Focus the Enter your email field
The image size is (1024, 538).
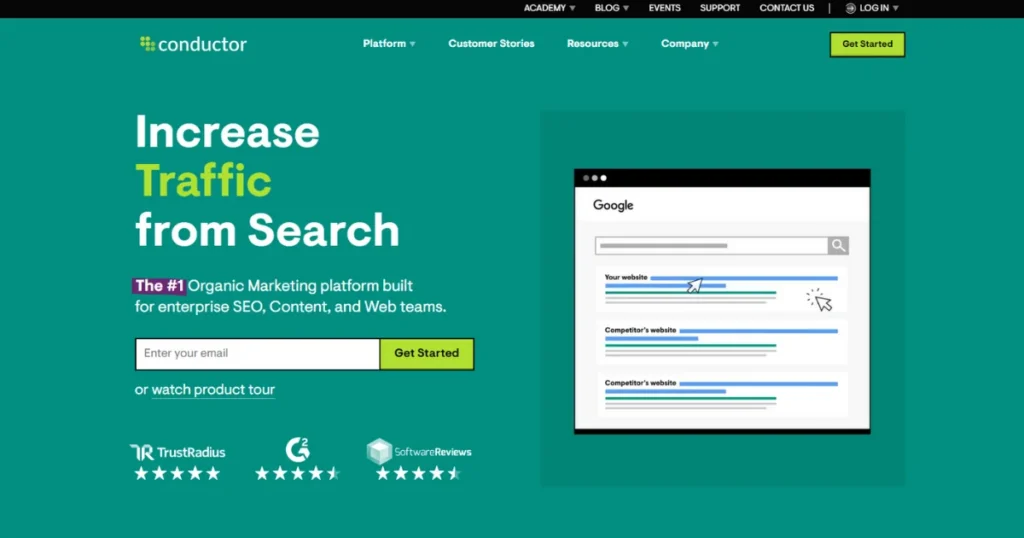(257, 353)
